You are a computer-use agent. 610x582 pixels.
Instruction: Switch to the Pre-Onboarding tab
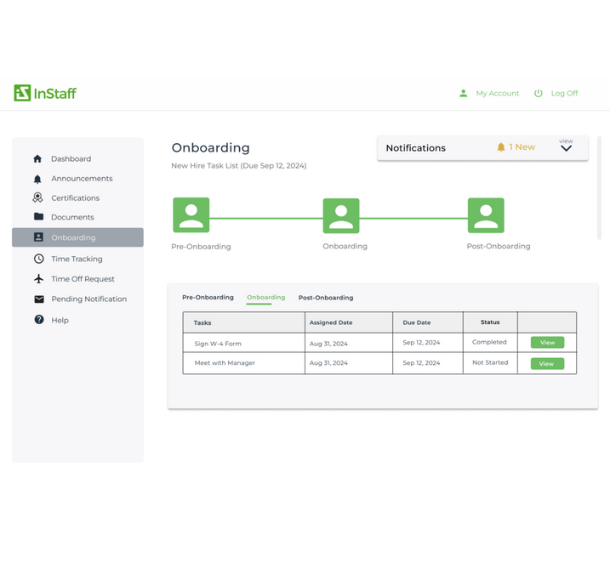208,297
